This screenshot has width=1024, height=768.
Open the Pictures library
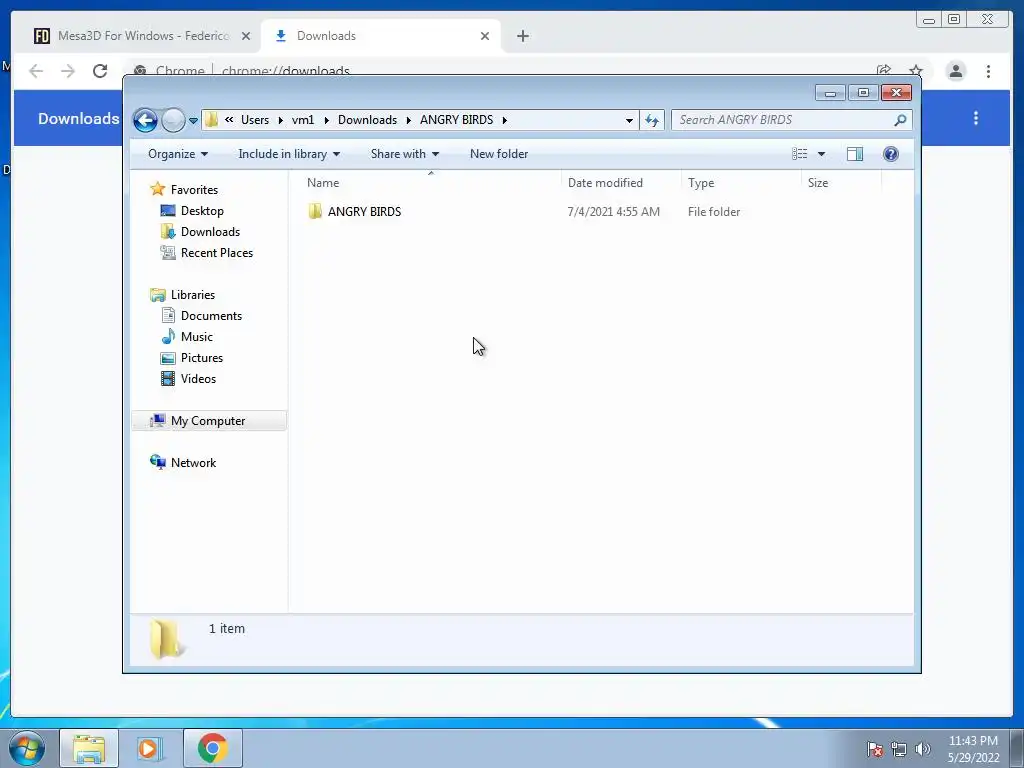[x=202, y=358]
